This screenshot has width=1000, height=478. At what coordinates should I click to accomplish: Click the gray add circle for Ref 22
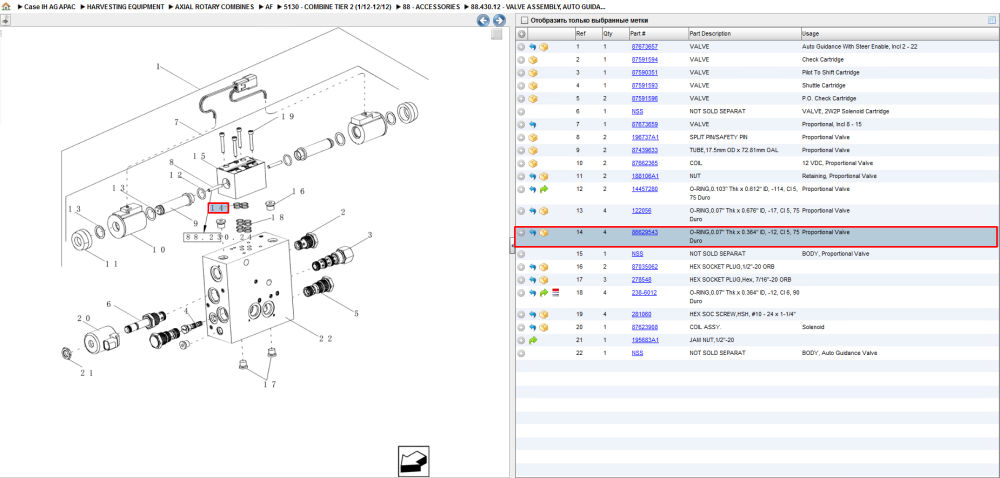tap(521, 353)
